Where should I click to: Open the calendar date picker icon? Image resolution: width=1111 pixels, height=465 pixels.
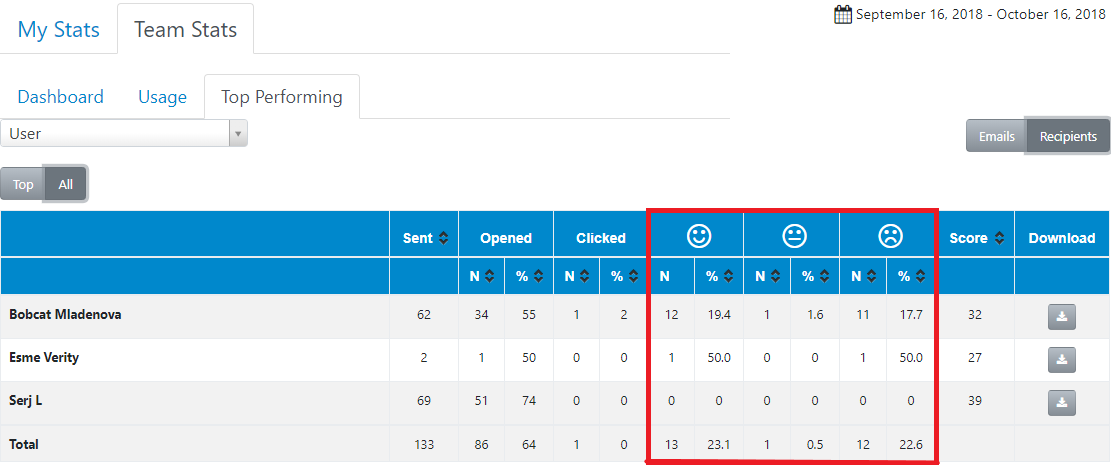pos(843,14)
